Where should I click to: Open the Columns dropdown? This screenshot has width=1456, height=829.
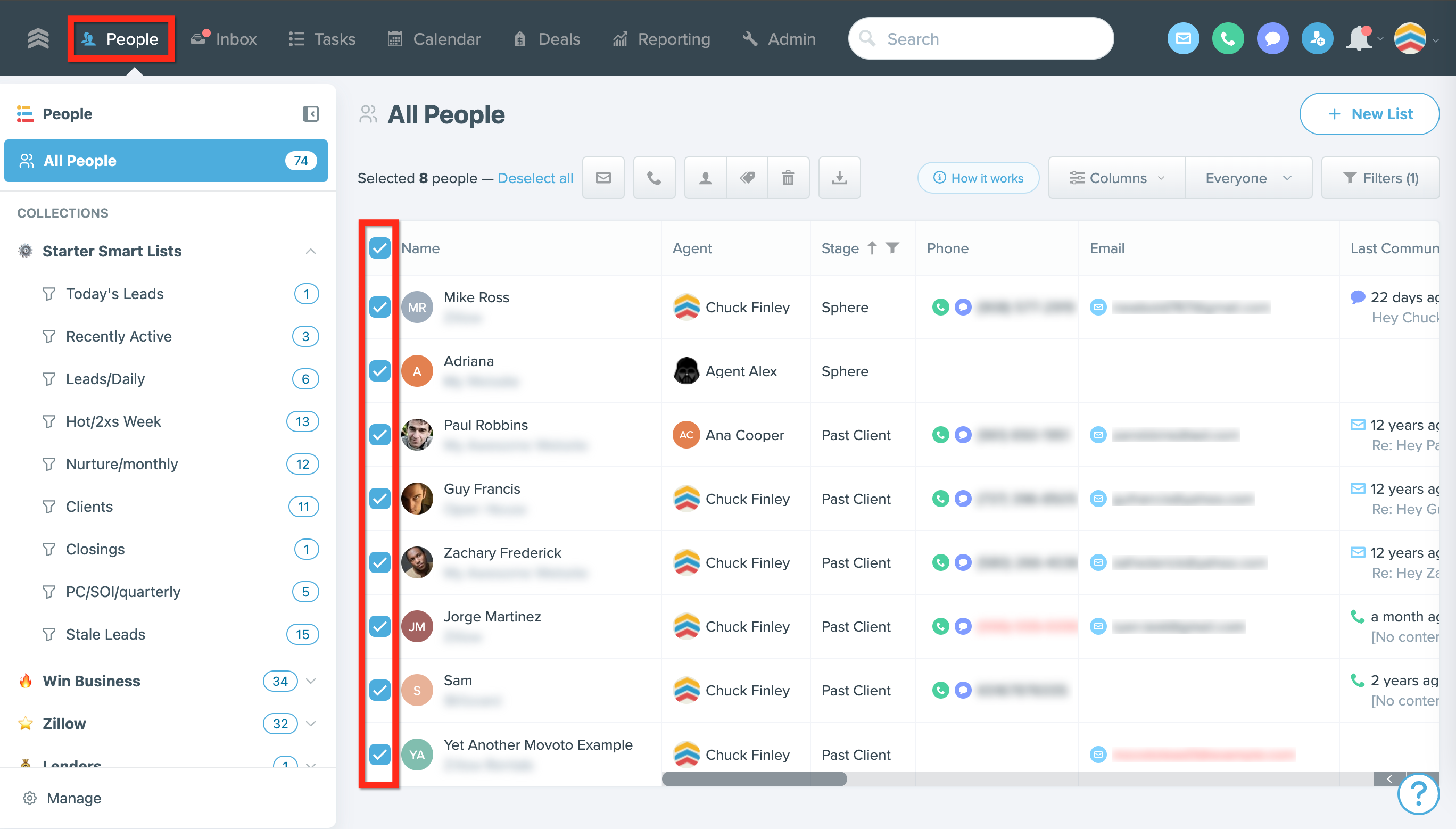click(1116, 178)
